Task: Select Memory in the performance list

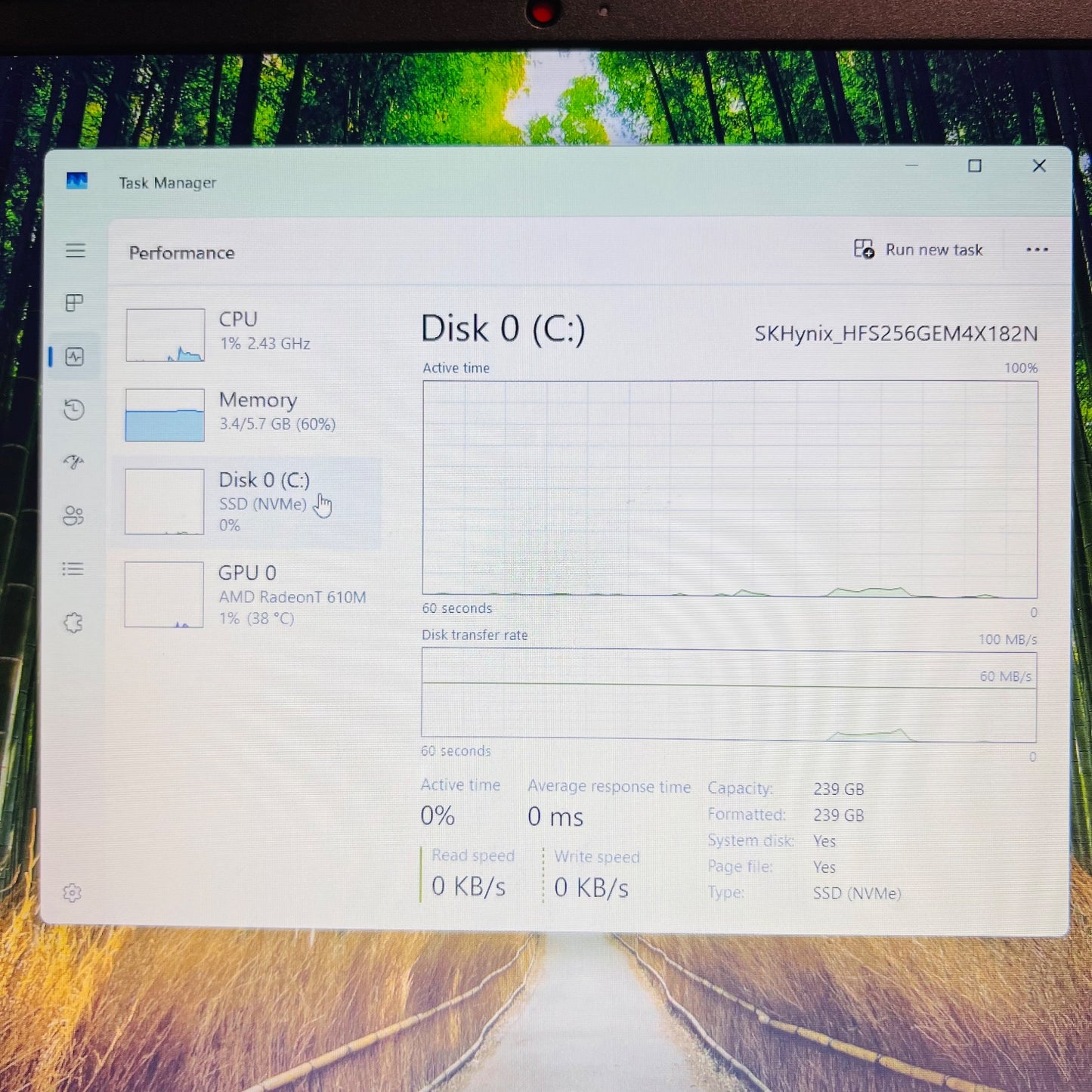Action: 246,415
